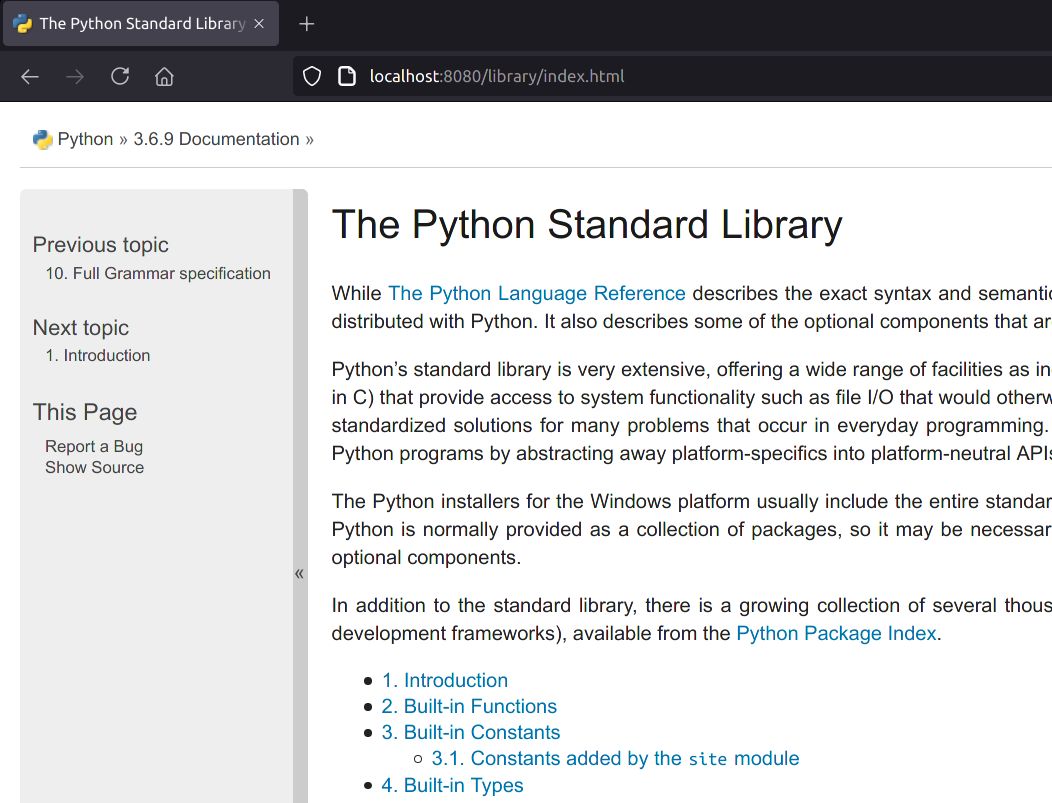Go to browser home page icon
1052x803 pixels.
[164, 76]
